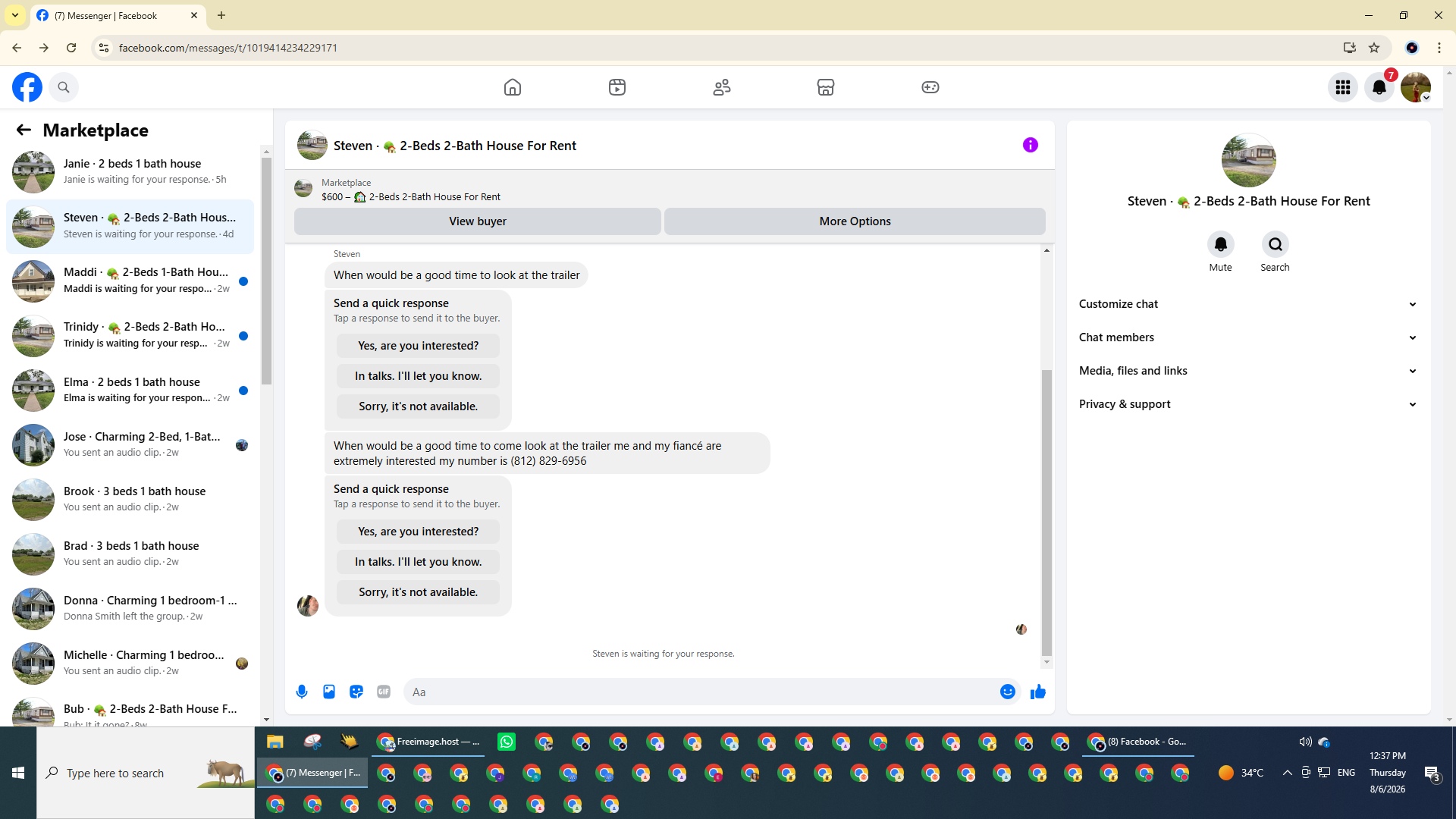The height and width of the screenshot is (819, 1456).
Task: Open Jose Charming 2-Bed conversation
Action: pyautogui.click(x=130, y=444)
